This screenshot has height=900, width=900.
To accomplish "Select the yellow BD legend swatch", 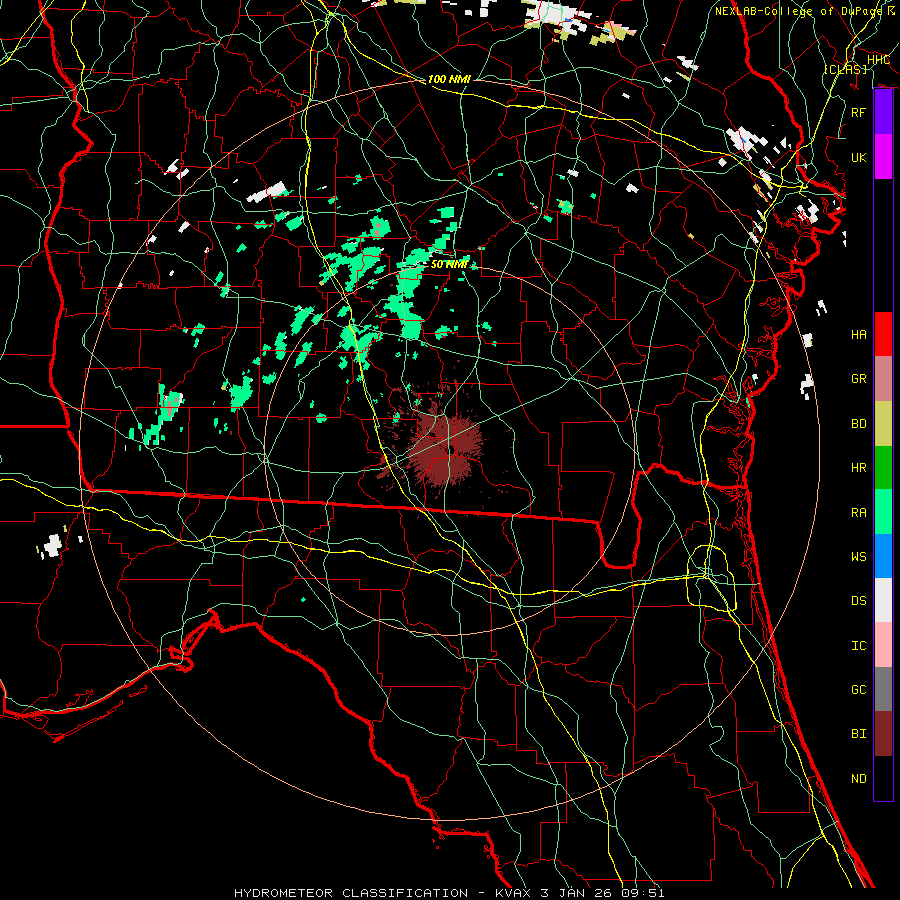I will [x=883, y=423].
